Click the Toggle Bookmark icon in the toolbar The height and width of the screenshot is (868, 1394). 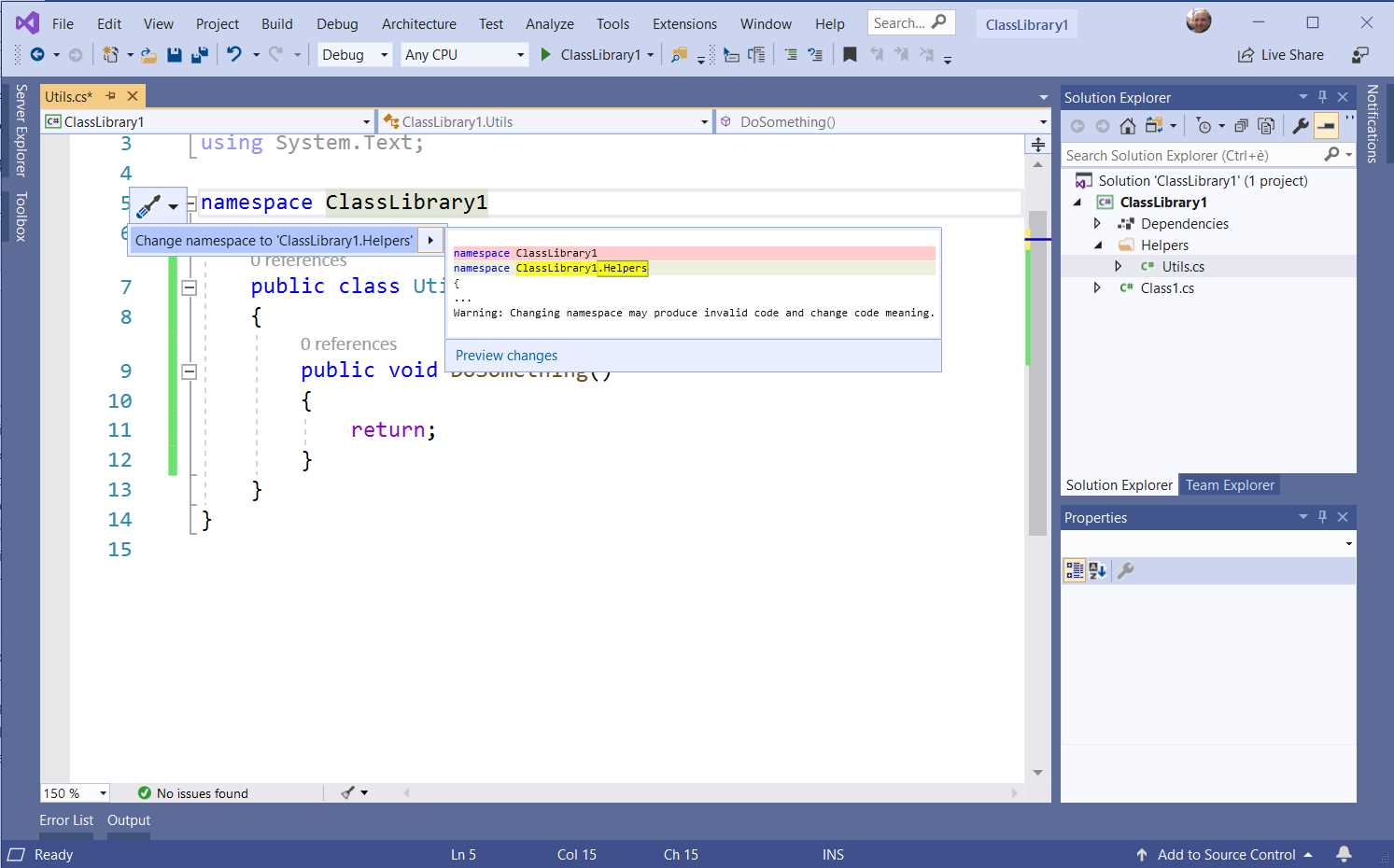(849, 54)
